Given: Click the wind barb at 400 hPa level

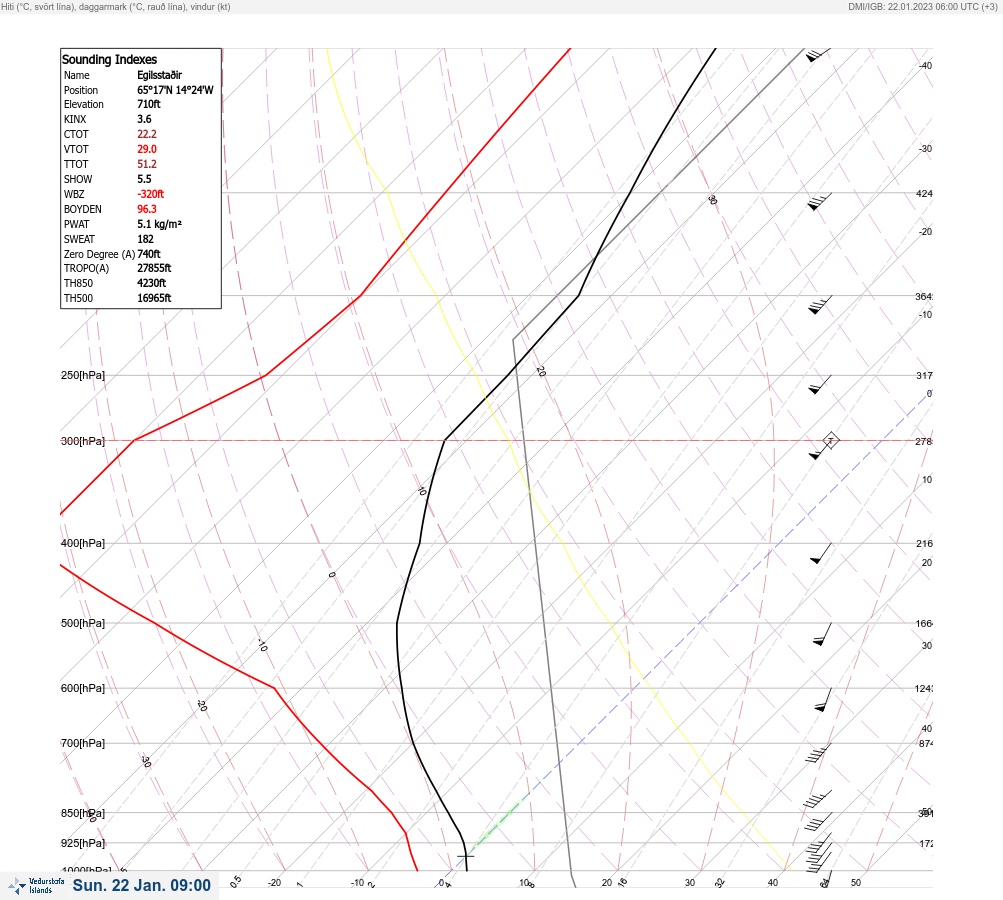Looking at the screenshot, I should [821, 554].
